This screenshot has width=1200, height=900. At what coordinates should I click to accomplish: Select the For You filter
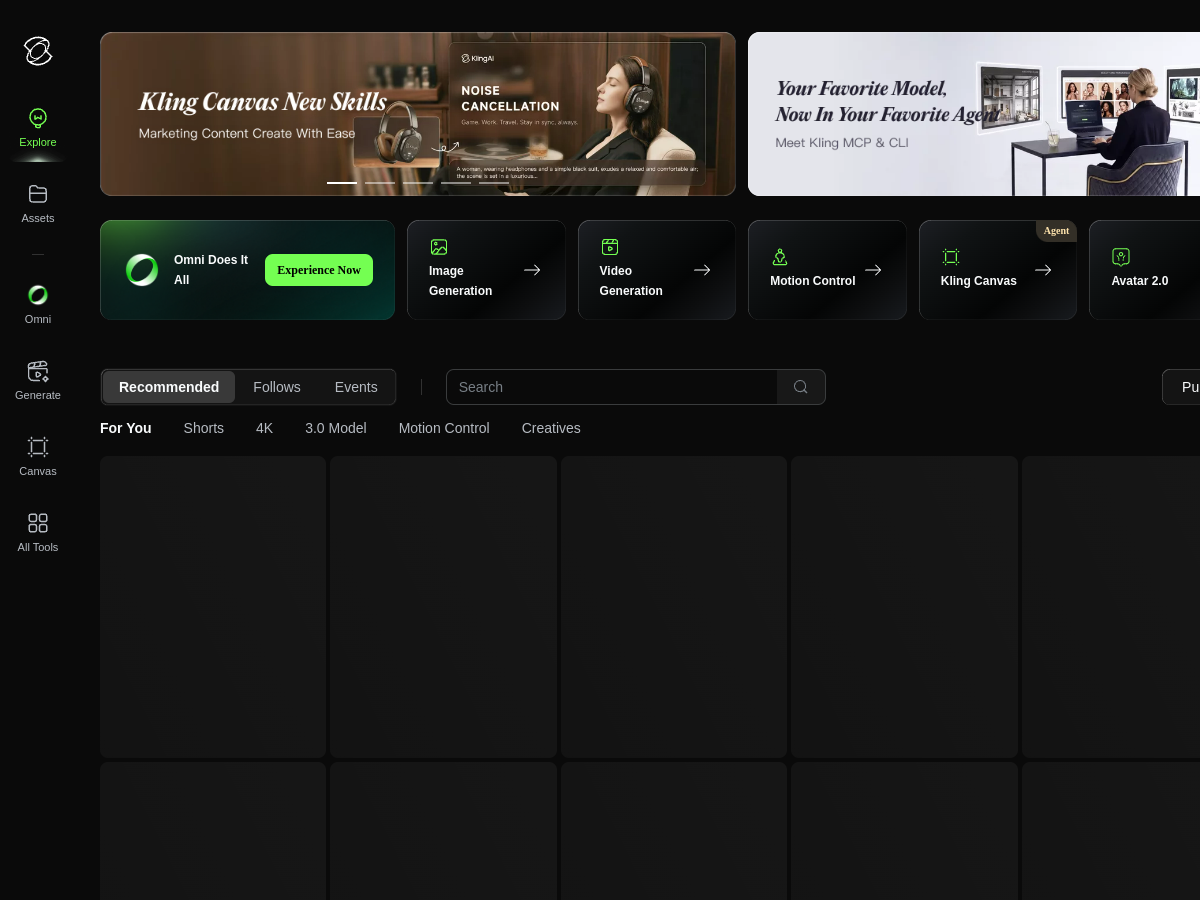[x=126, y=428]
